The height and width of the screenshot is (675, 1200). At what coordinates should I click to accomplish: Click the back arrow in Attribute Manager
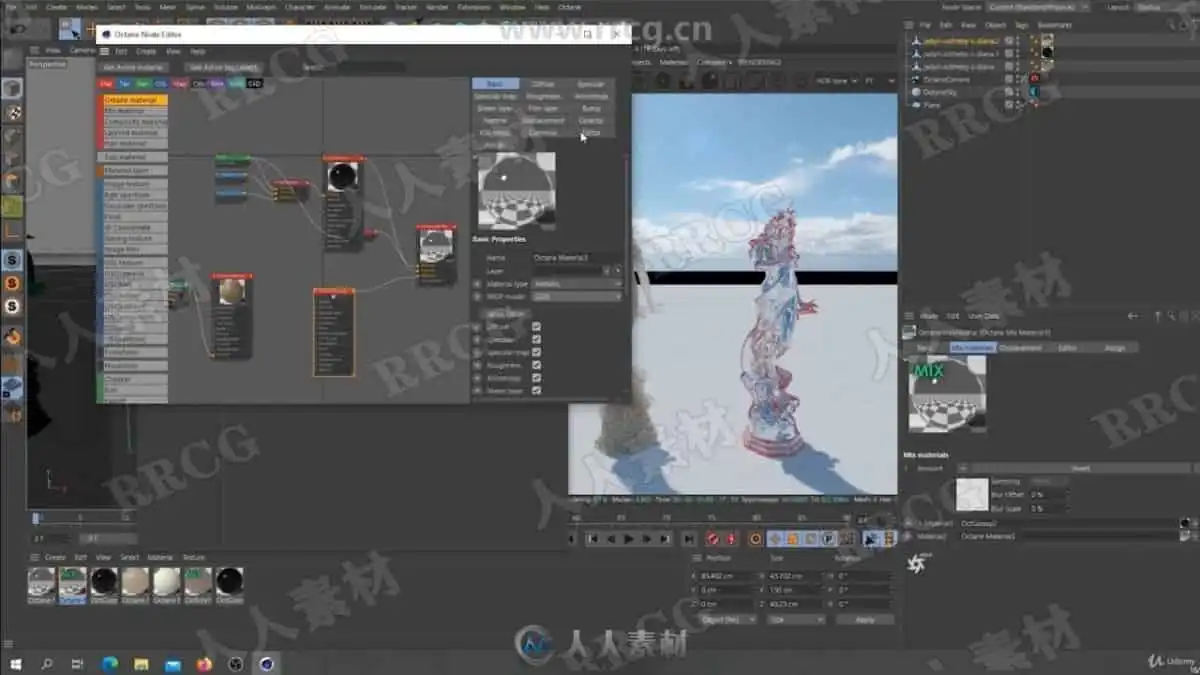click(1133, 316)
